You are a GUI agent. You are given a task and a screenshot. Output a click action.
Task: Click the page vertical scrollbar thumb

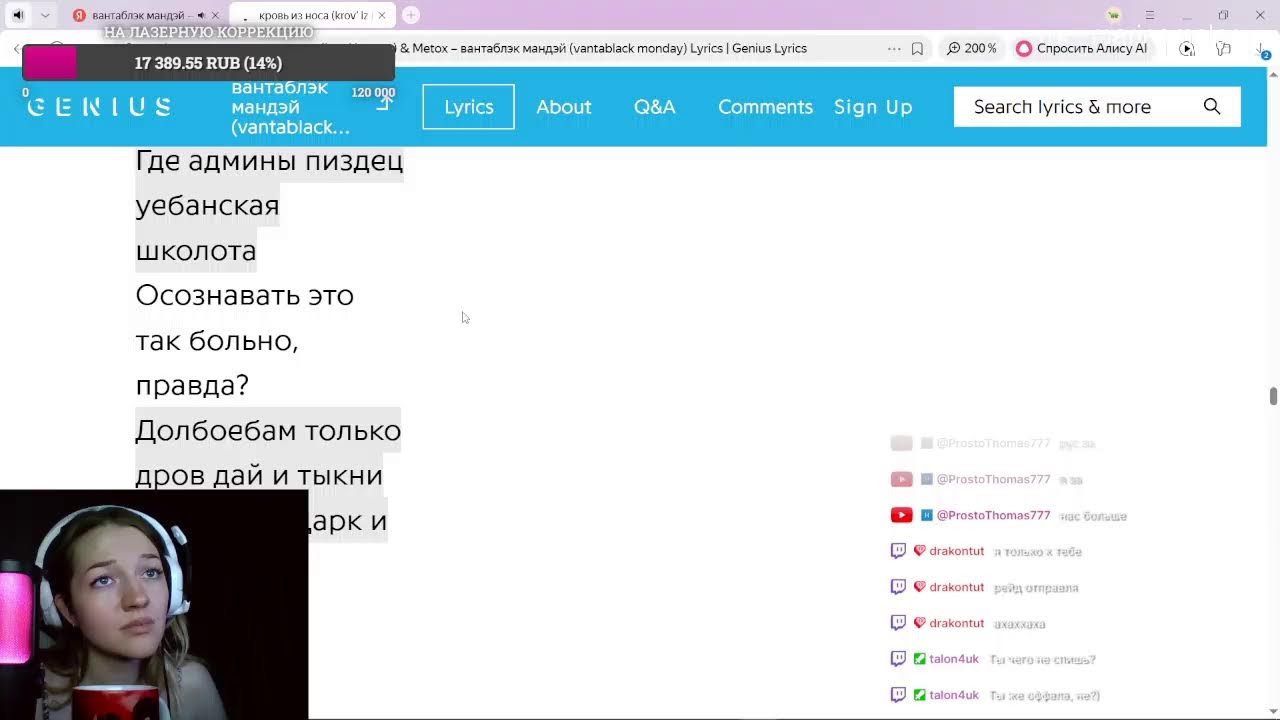coord(1273,395)
